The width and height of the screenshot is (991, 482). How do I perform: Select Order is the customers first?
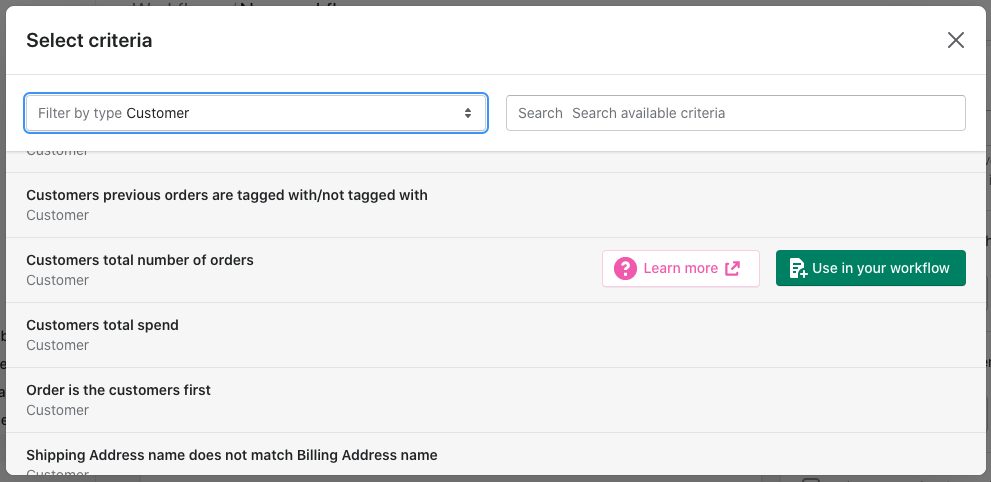[x=496, y=401]
